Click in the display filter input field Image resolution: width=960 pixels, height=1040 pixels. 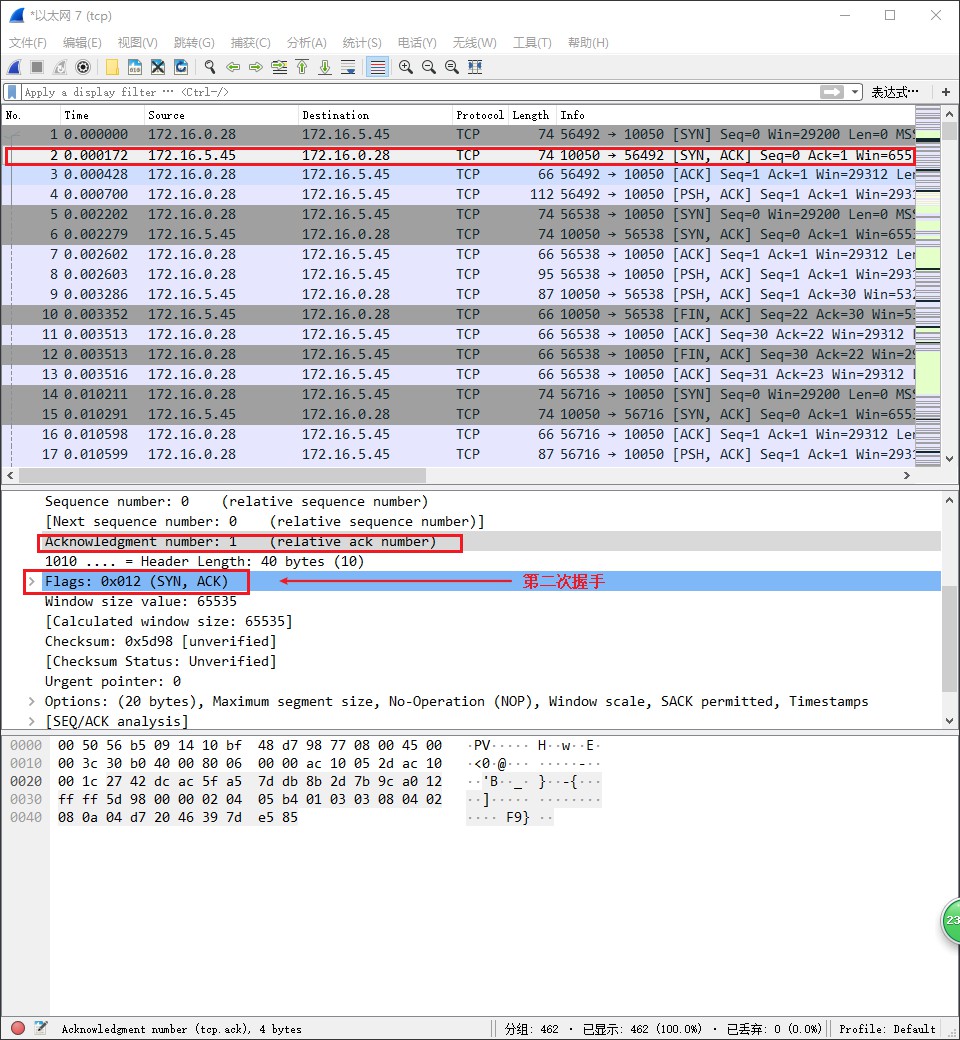[x=418, y=92]
